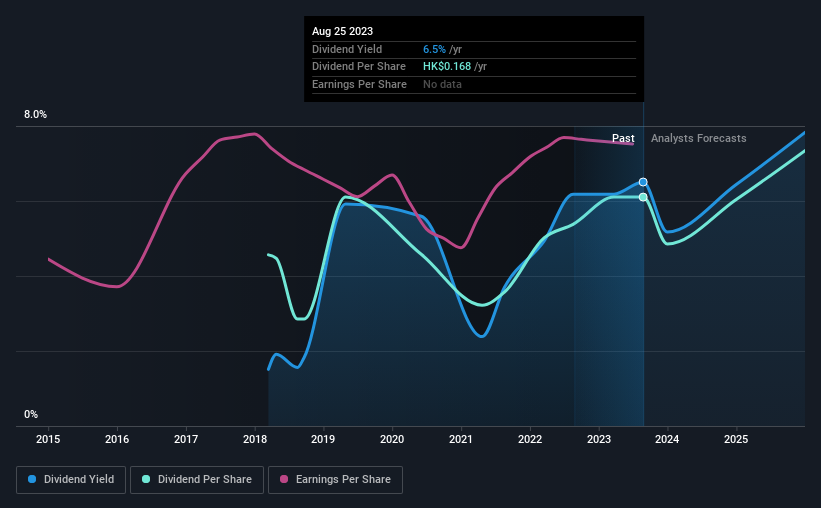Click the 2021 x-axis label
Viewport: 821px width, 508px height.
pos(461,439)
